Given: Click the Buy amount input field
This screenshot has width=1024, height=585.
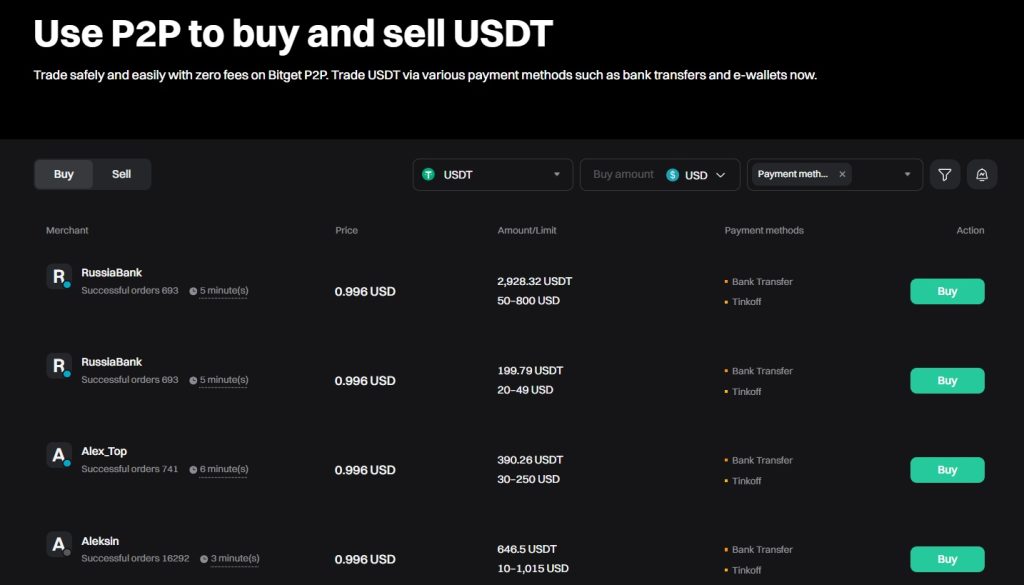Looking at the screenshot, I should 623,174.
